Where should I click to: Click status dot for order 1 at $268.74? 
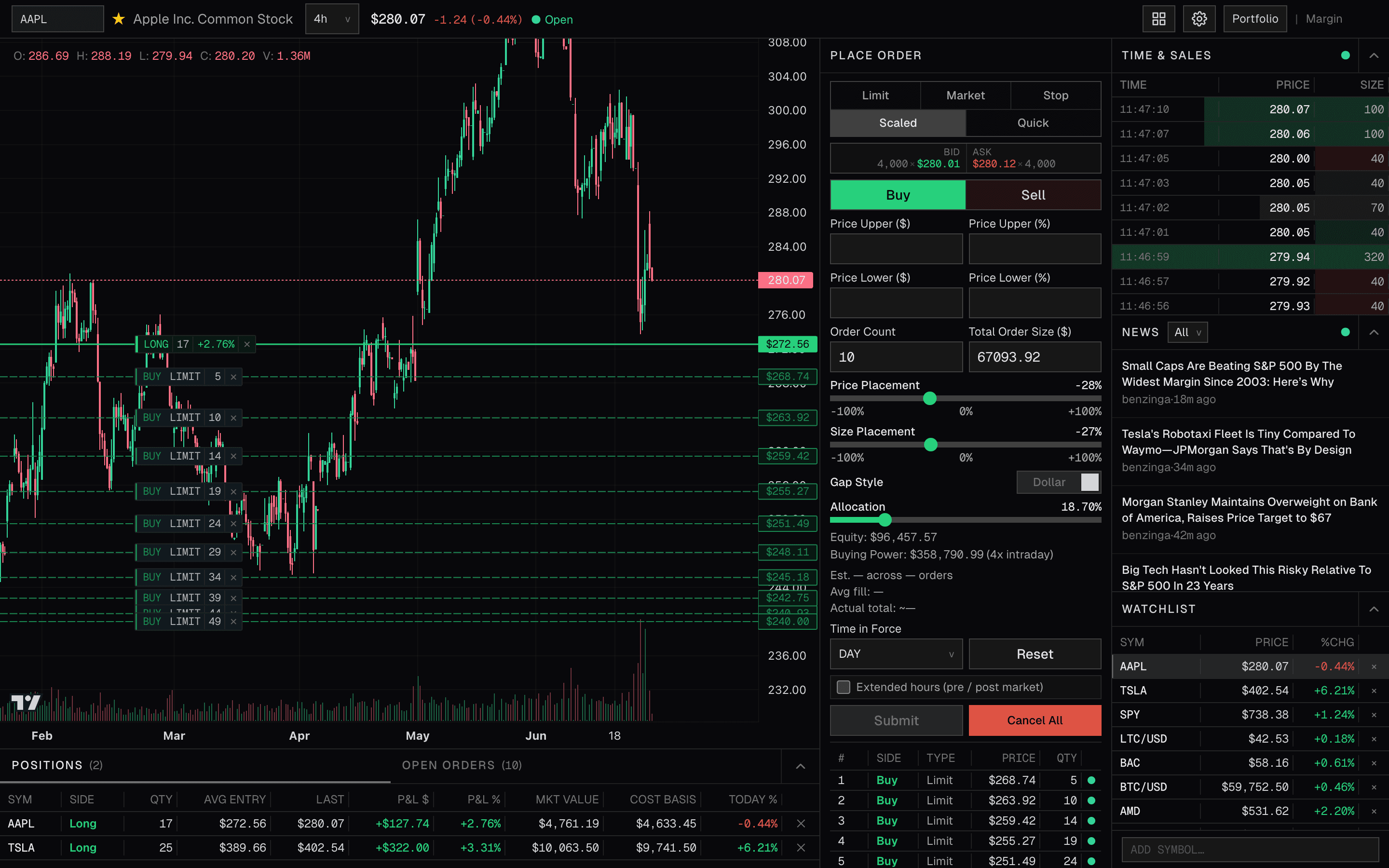[1091, 780]
